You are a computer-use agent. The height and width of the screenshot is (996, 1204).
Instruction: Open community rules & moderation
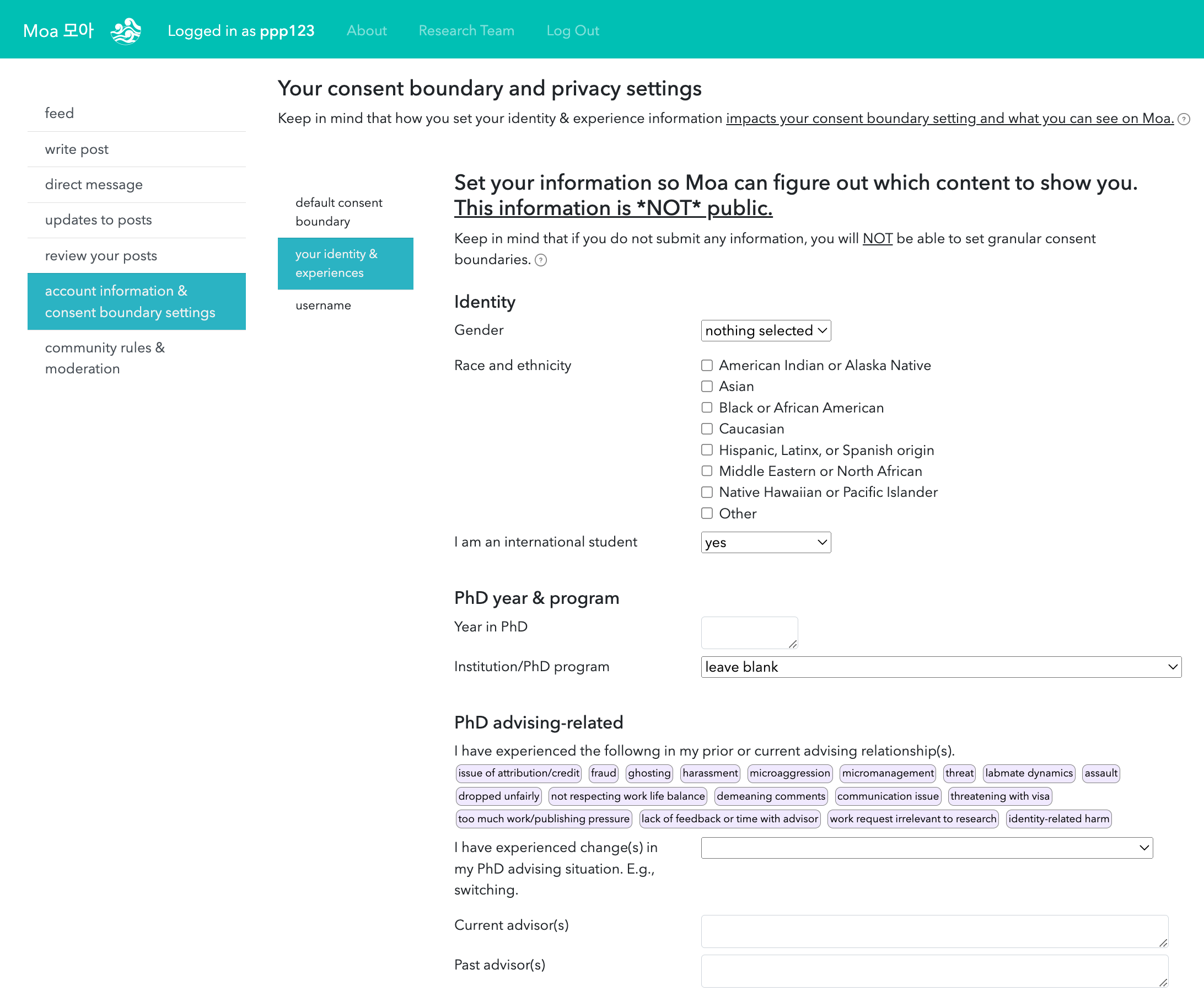pyautogui.click(x=137, y=359)
